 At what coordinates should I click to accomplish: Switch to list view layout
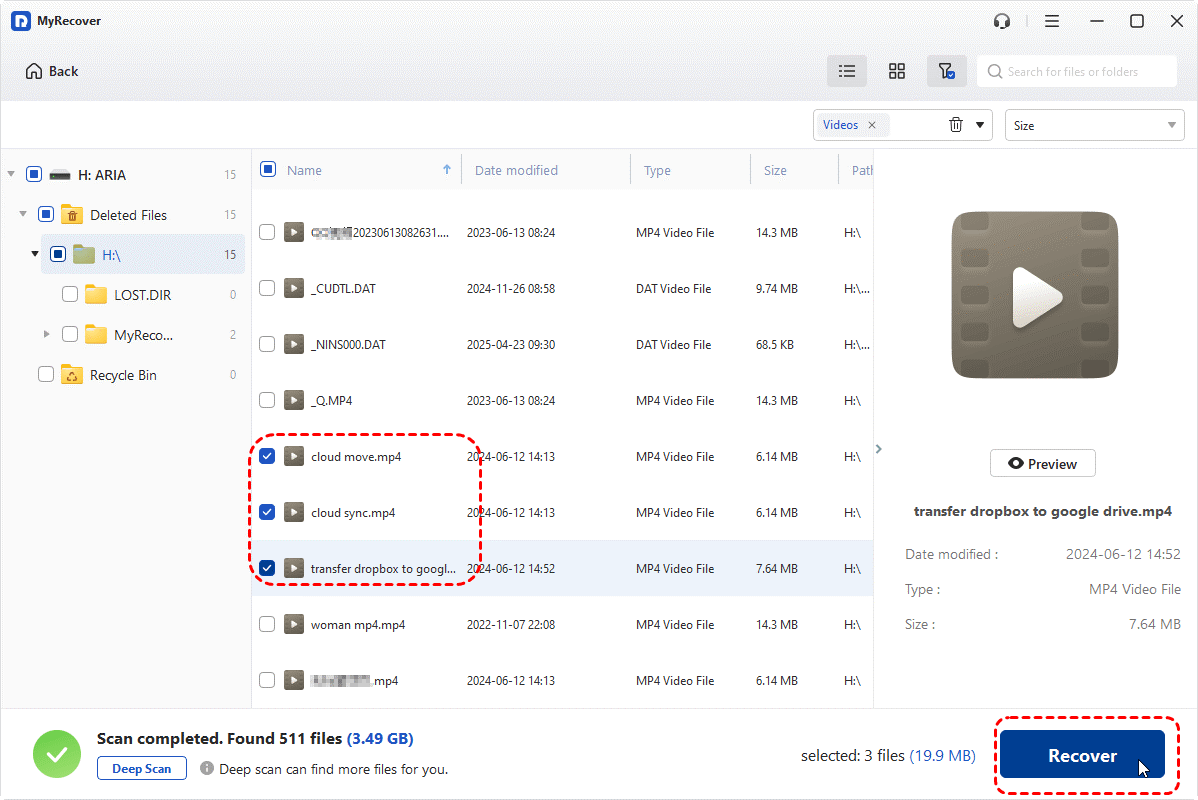847,71
